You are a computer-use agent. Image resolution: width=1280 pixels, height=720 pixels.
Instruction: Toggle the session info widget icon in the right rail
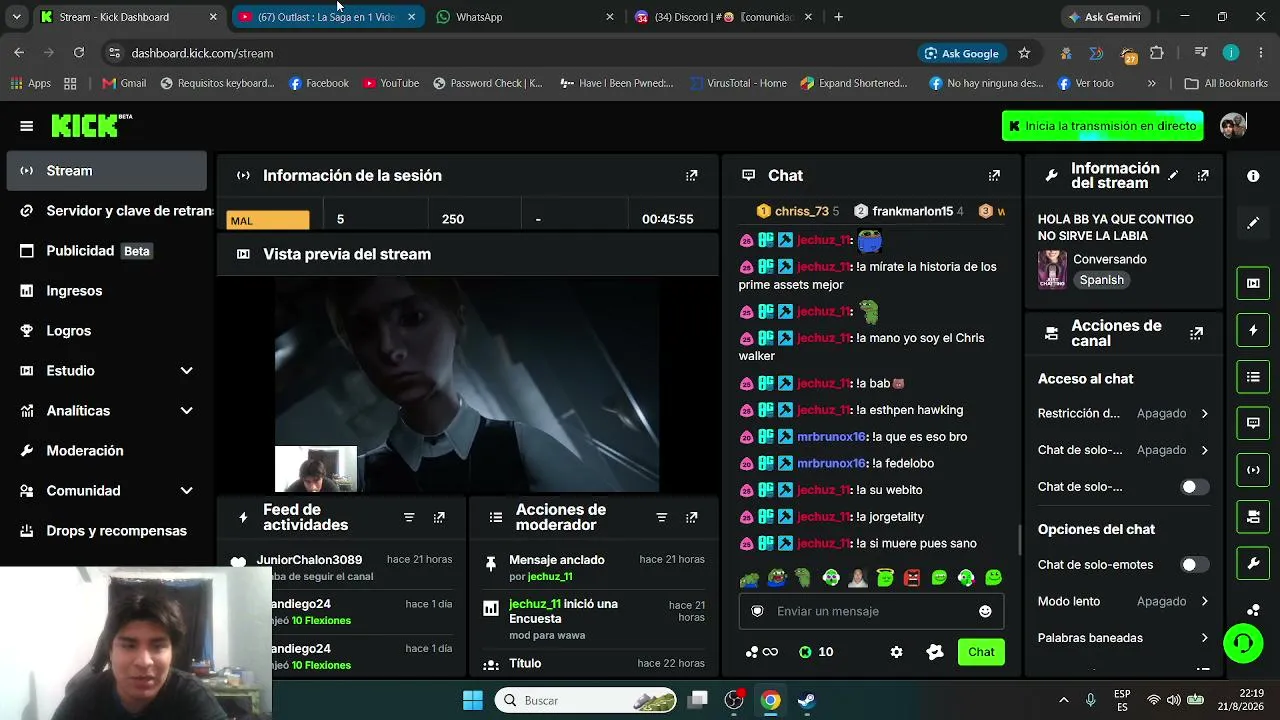[x=1253, y=470]
